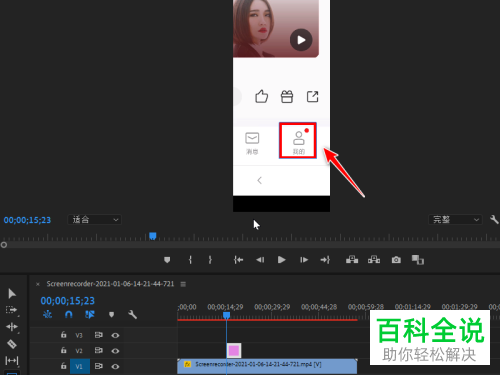Click share icon in preview
500x375 pixels.
[312, 97]
